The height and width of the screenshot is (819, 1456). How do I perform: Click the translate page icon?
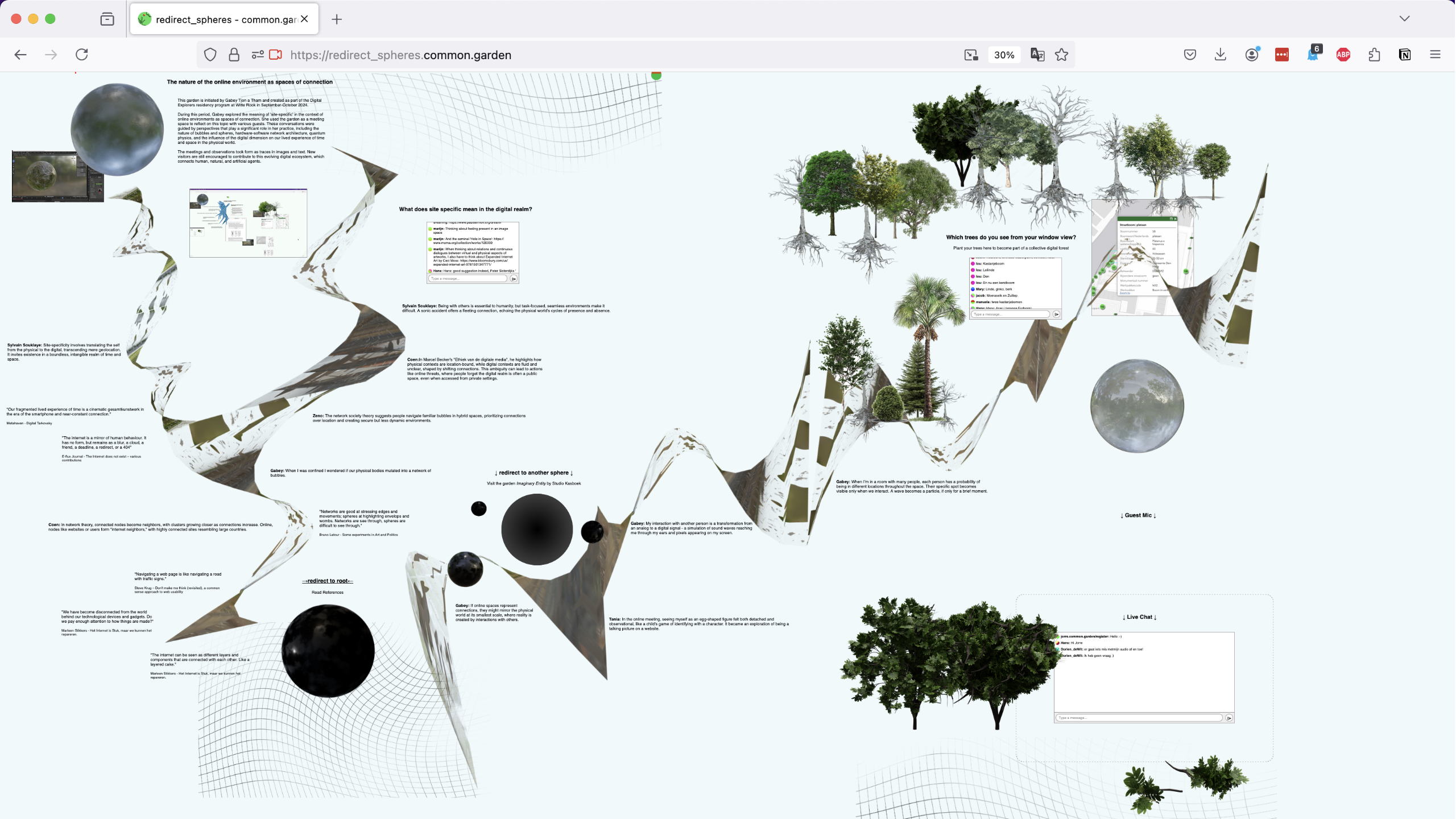tap(1037, 55)
